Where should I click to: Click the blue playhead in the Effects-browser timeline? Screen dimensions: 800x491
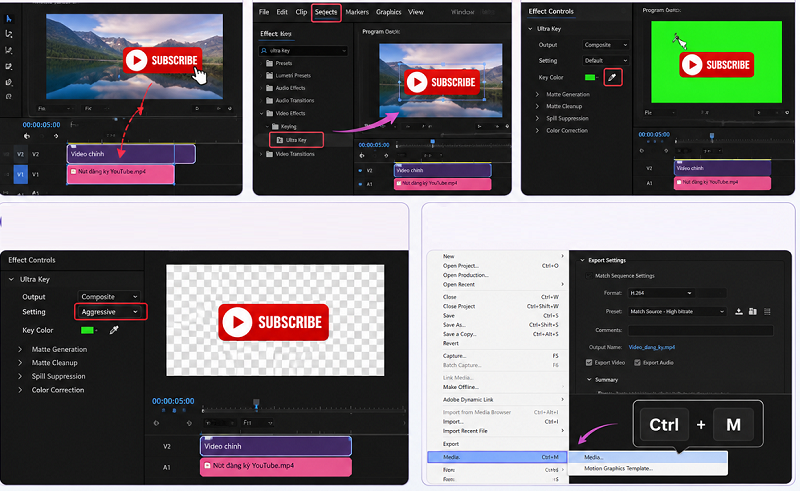pyautogui.click(x=433, y=142)
